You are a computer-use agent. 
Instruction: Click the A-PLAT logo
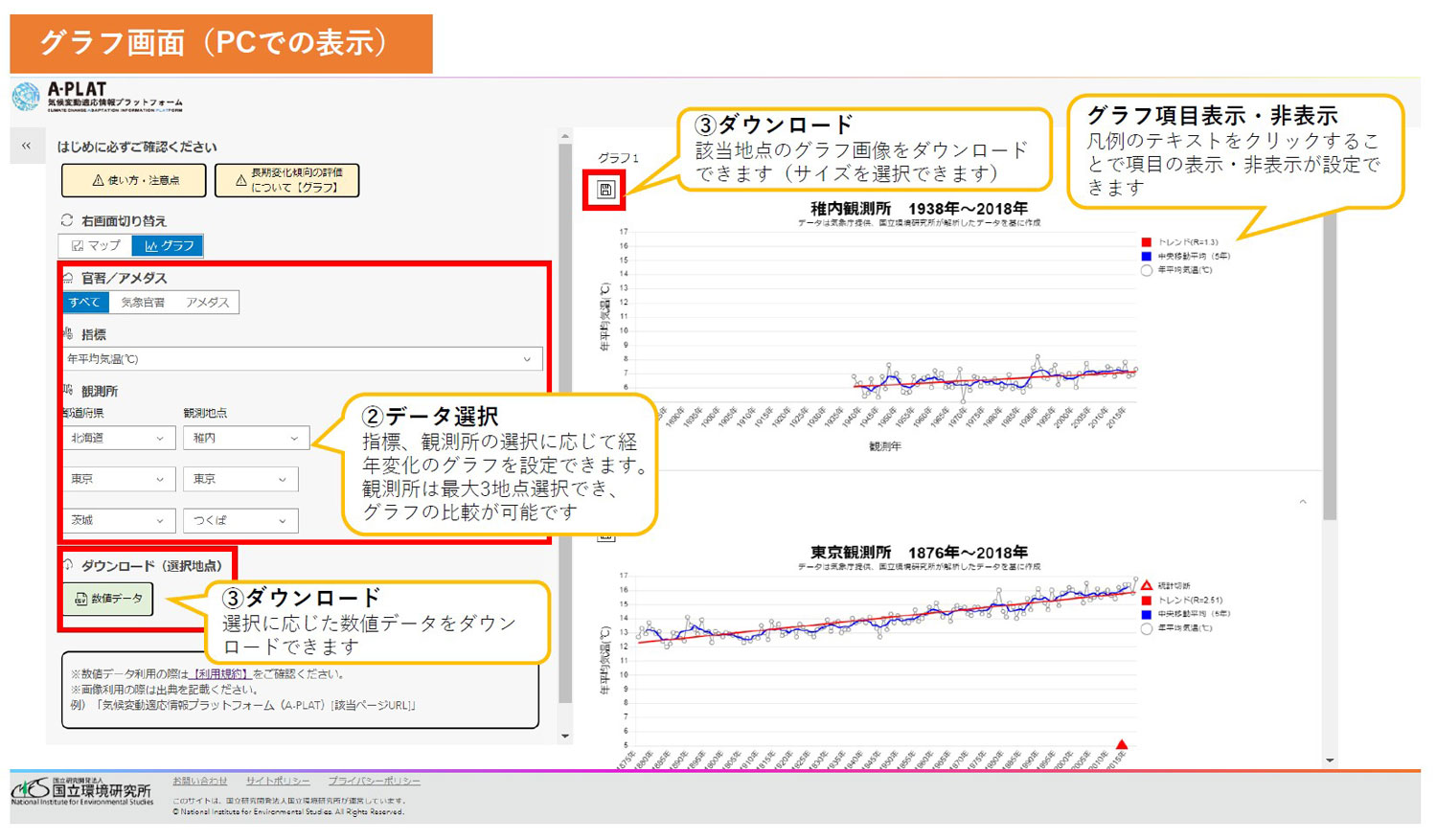click(96, 96)
